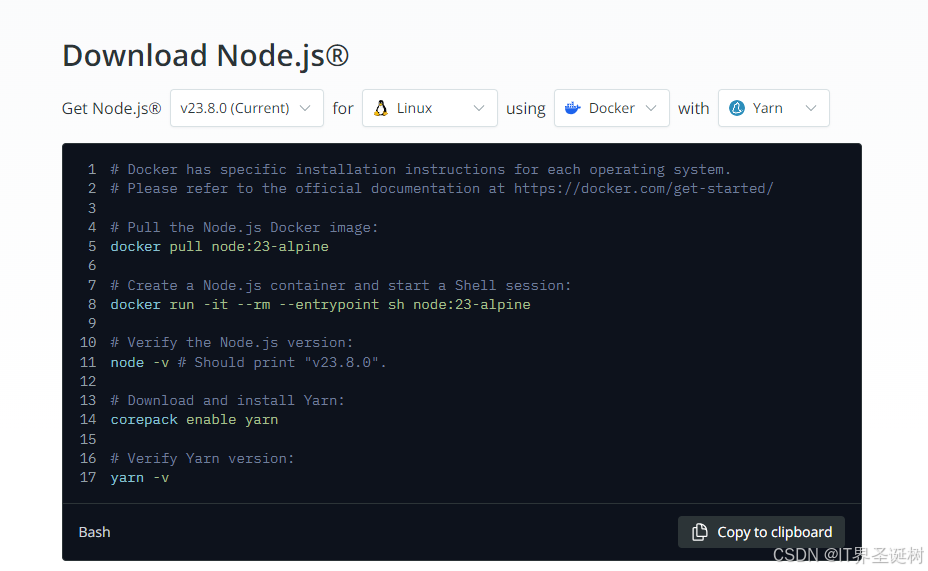This screenshot has width=928, height=571.
Task: Click the "corepack enable yarn" line
Action: tap(194, 420)
